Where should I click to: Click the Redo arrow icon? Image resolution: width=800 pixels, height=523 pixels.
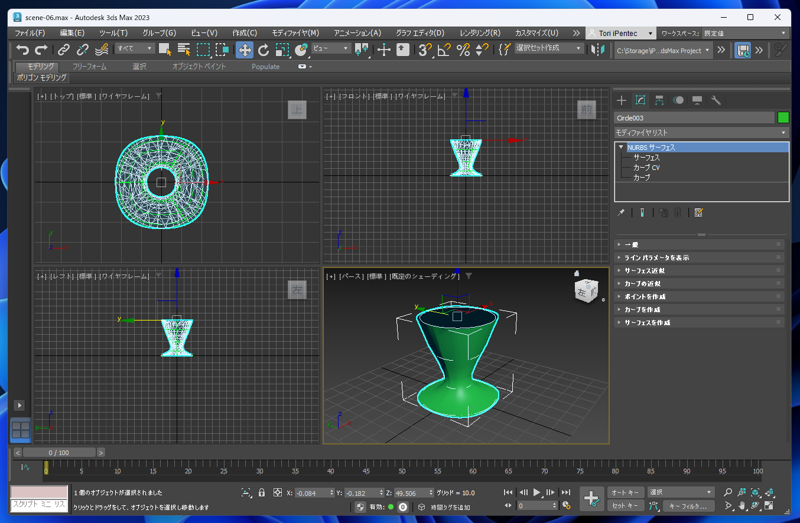41,49
